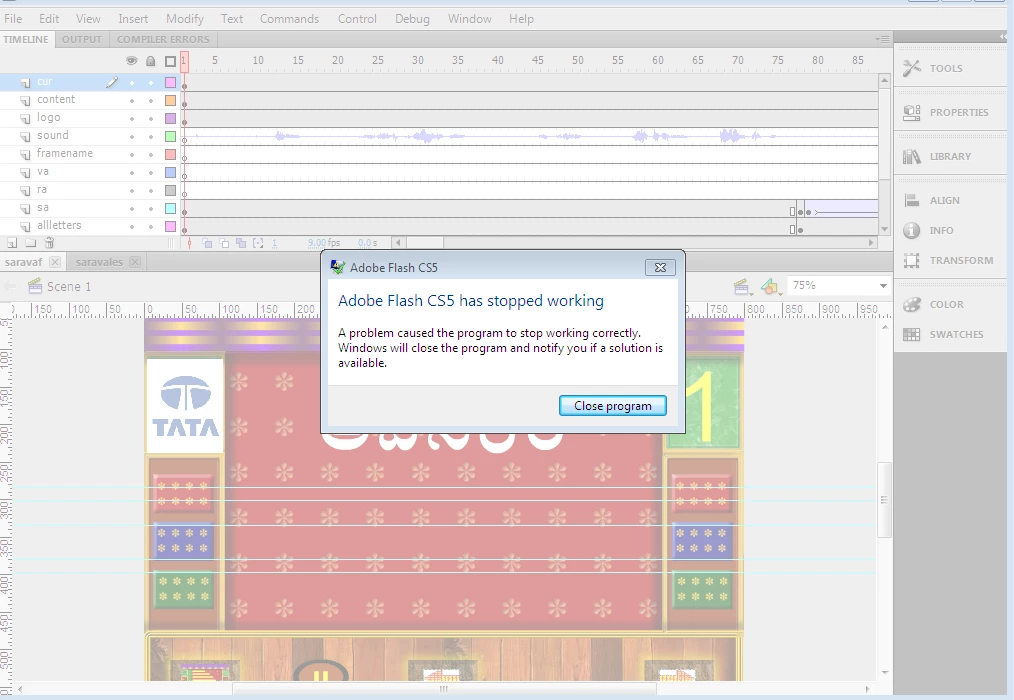Viewport: 1014px width, 700px height.
Task: Click the timeline vertical scrollbar down arrow
Action: (884, 229)
